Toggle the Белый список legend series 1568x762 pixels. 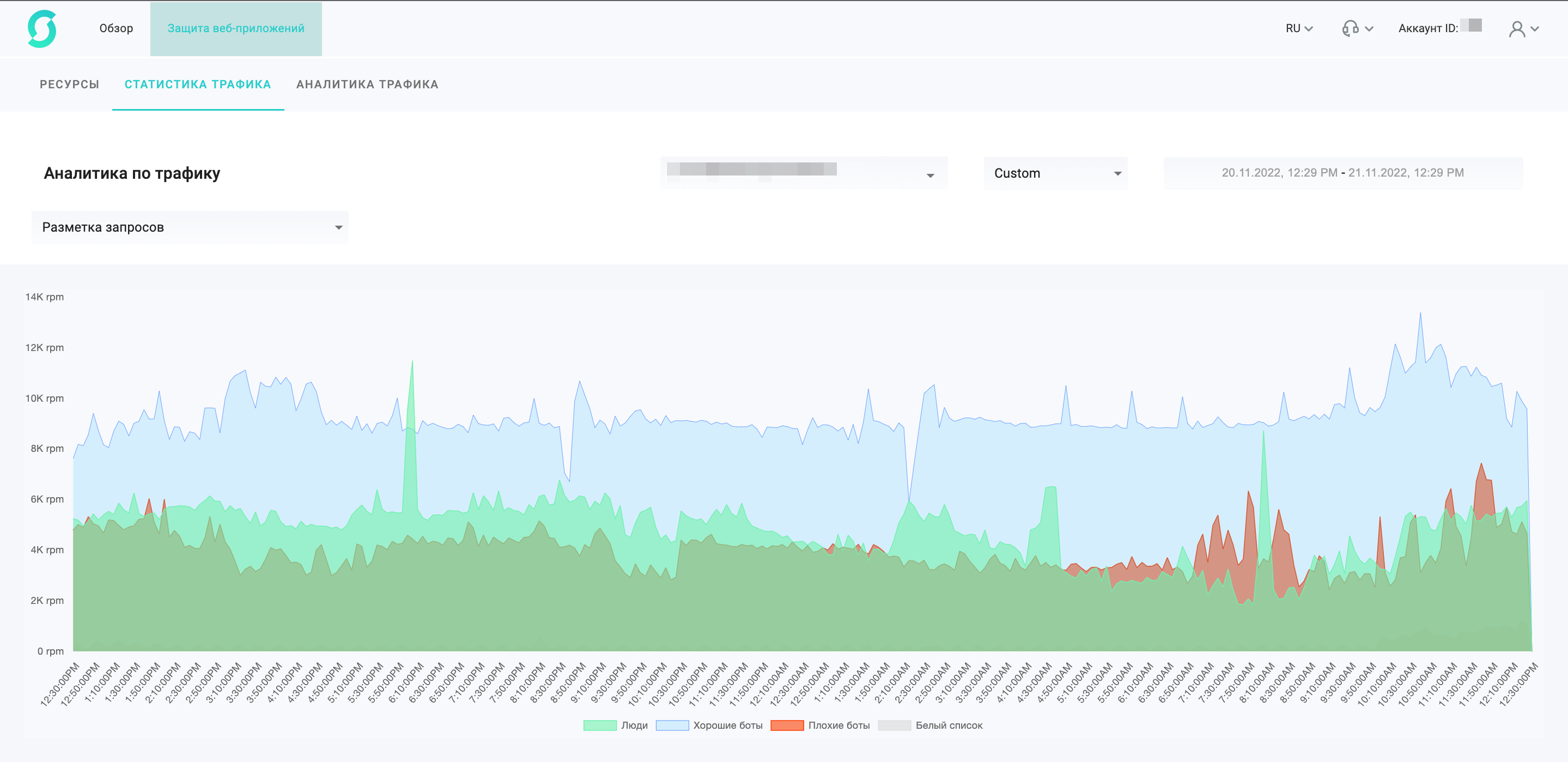tap(949, 725)
